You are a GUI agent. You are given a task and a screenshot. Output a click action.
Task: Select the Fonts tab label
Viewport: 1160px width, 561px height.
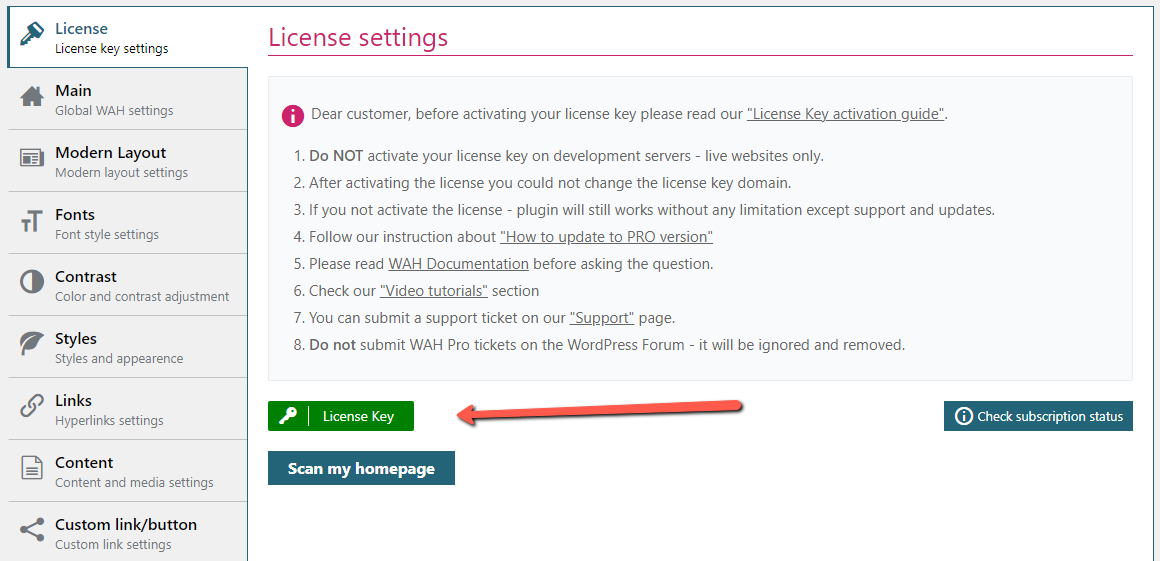tap(75, 215)
